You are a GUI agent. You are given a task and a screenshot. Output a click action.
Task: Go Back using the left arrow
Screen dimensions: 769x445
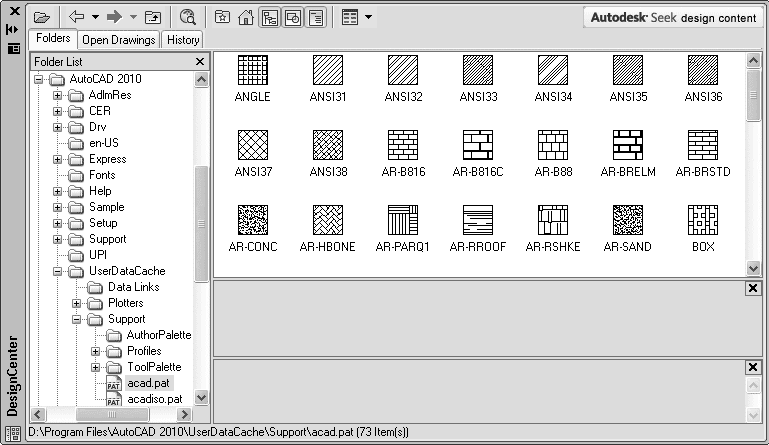coord(77,17)
